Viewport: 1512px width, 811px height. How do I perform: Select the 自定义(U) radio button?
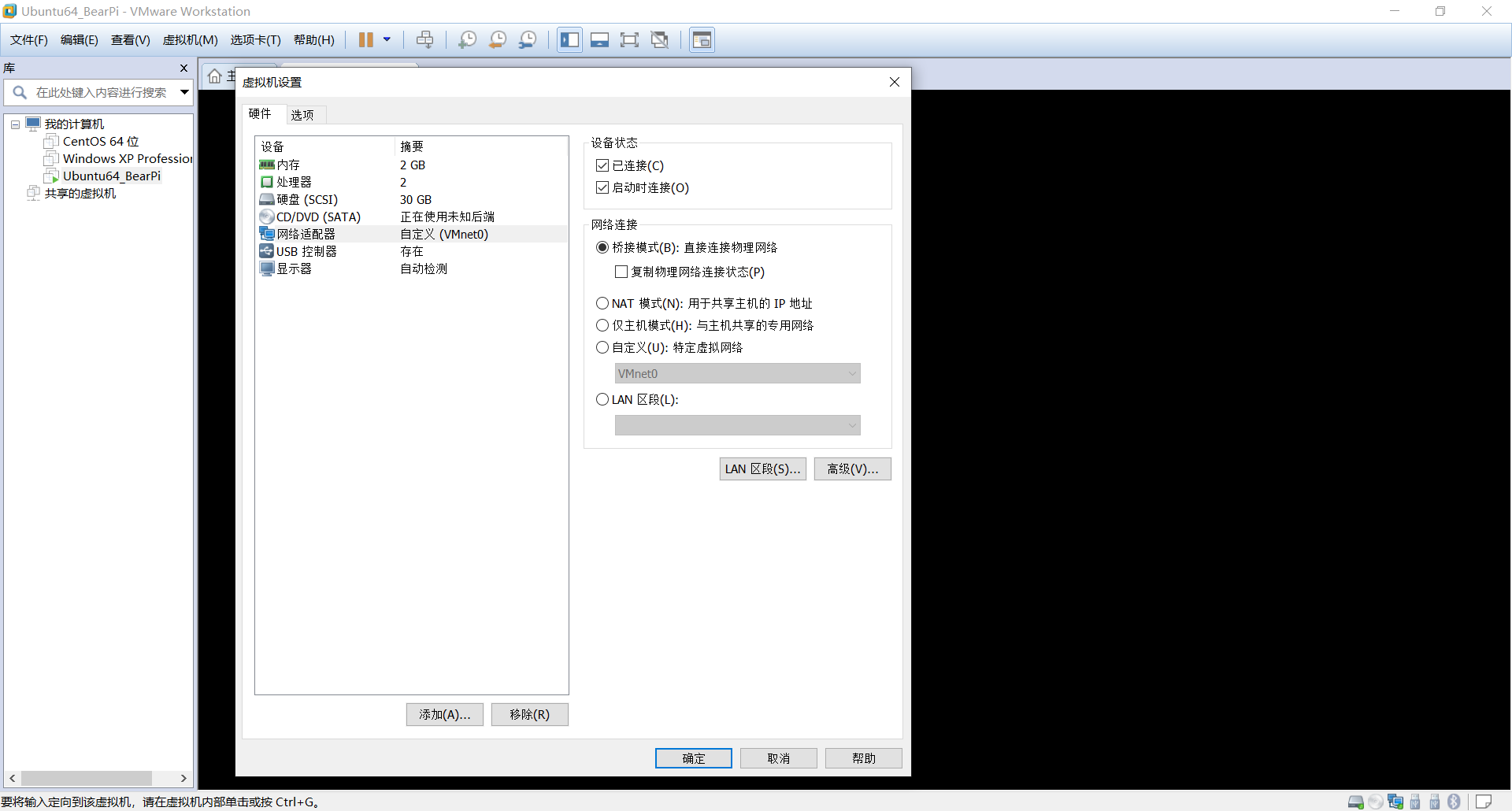coord(602,347)
